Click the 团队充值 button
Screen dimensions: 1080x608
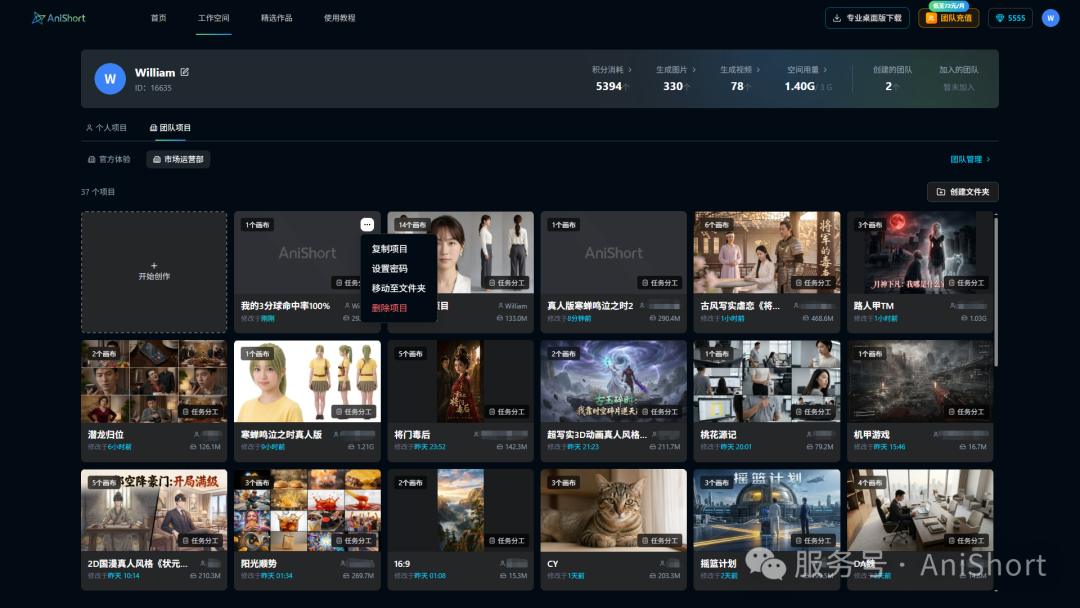tap(948, 18)
